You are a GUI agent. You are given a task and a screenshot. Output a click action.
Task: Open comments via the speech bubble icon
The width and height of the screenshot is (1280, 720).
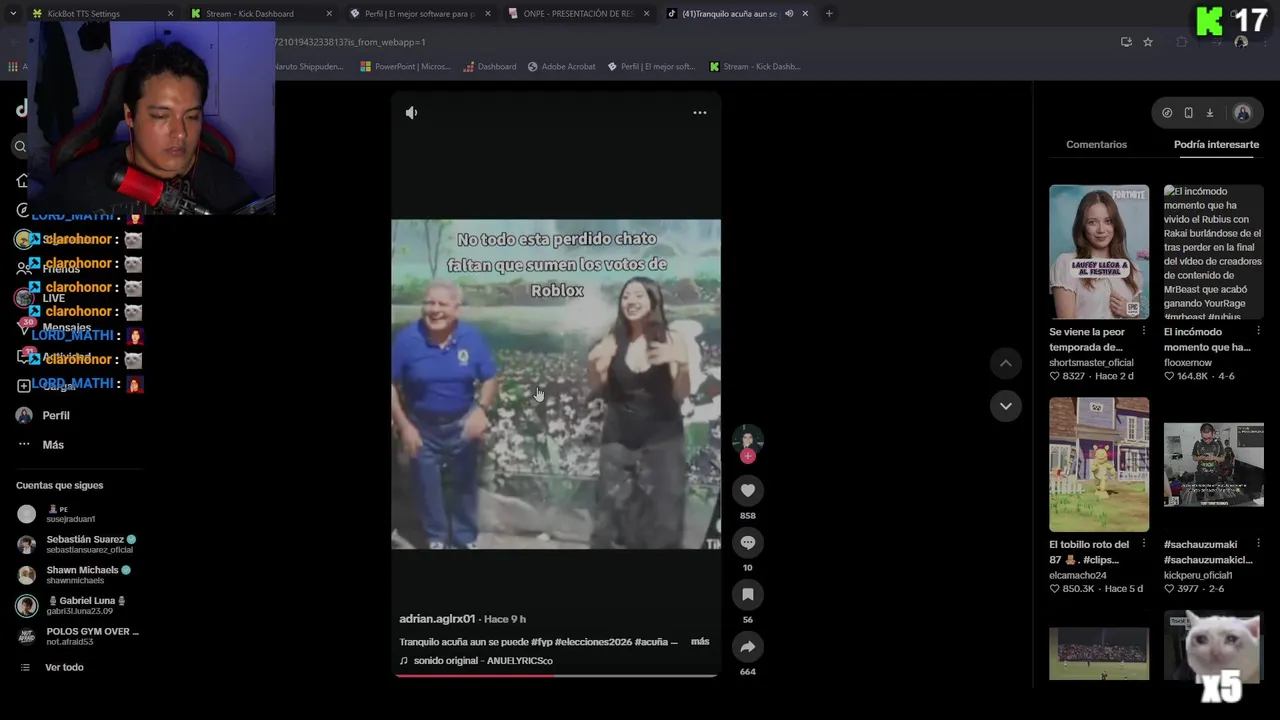coord(748,542)
